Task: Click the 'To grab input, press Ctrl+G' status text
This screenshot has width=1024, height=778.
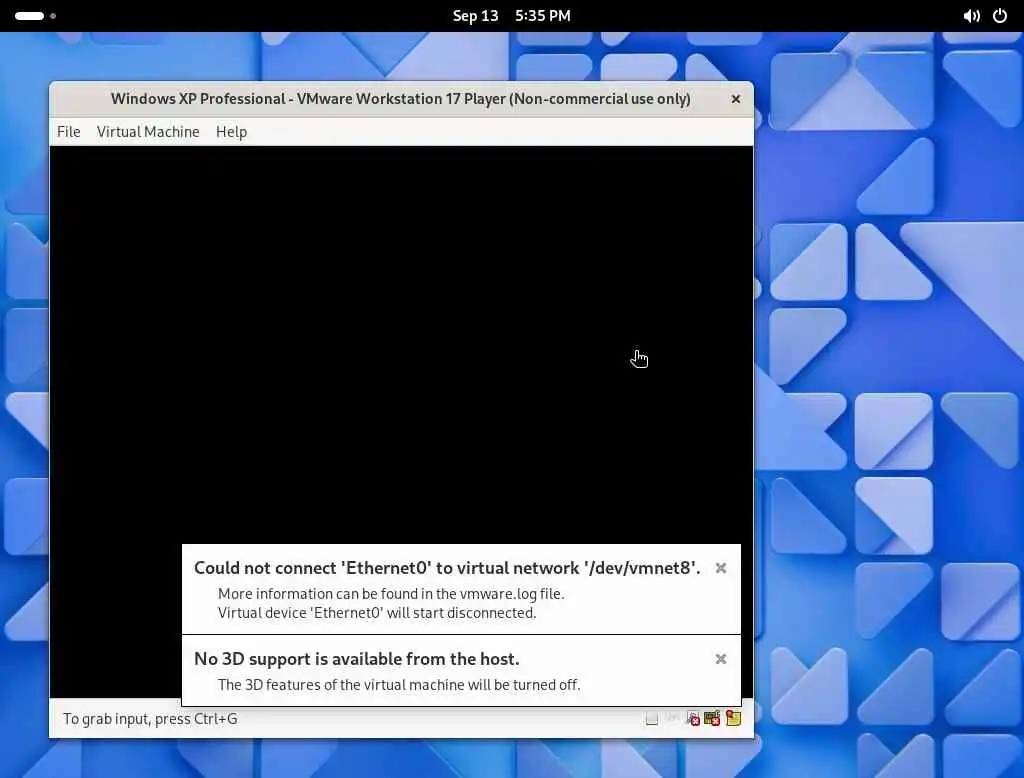Action: pyautogui.click(x=150, y=719)
